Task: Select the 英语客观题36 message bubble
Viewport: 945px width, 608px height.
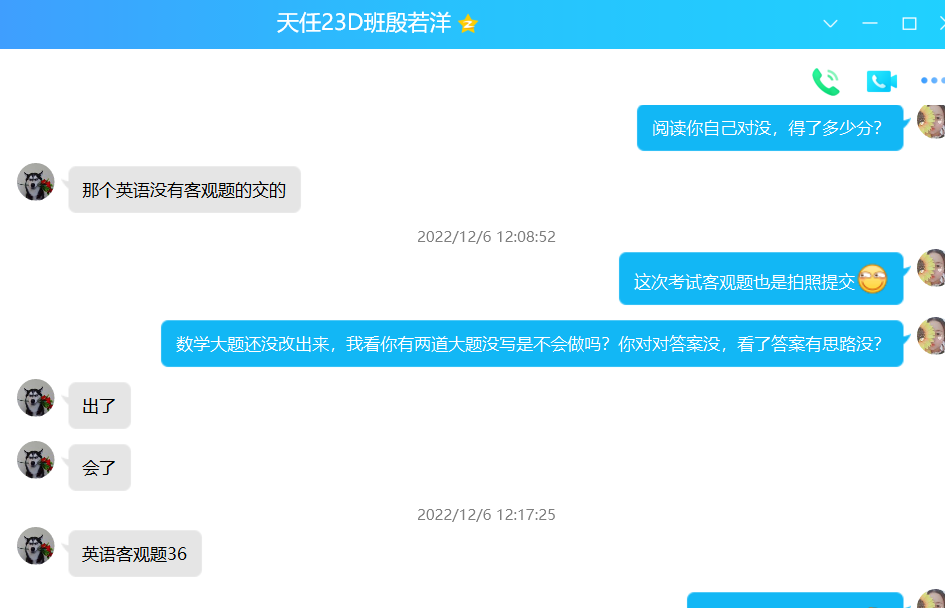Action: [x=135, y=554]
